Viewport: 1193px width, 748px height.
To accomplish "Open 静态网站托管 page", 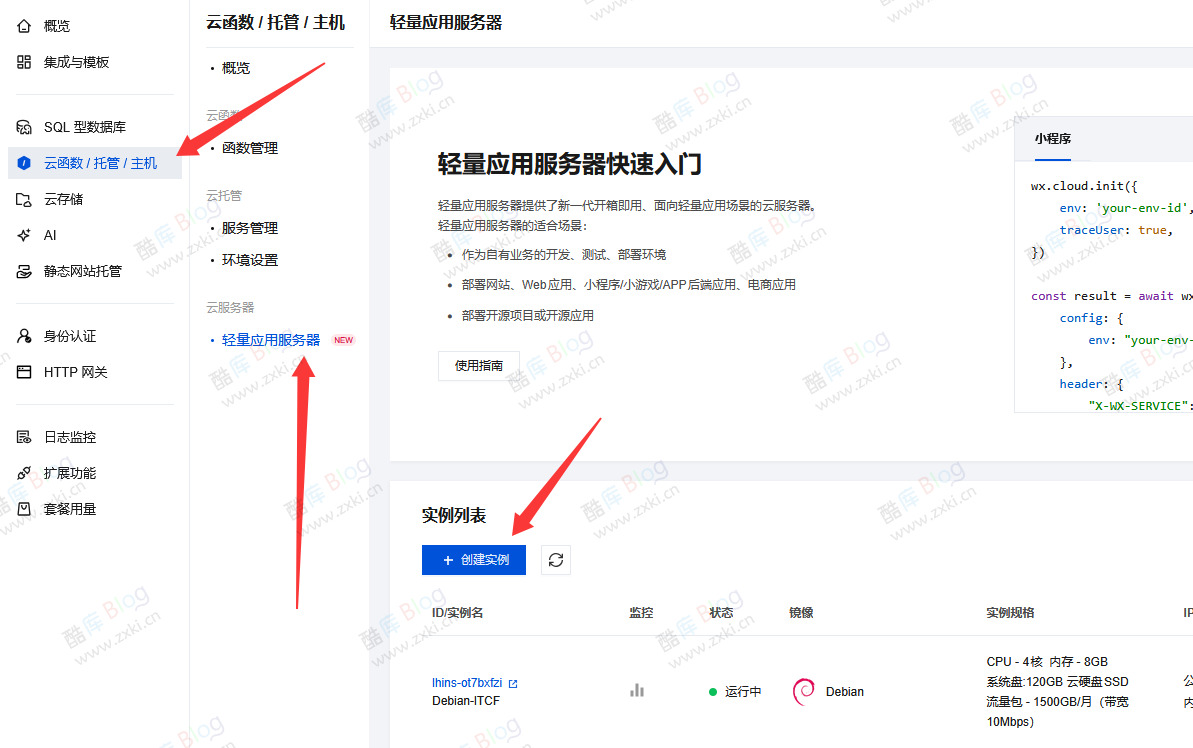I will (82, 271).
